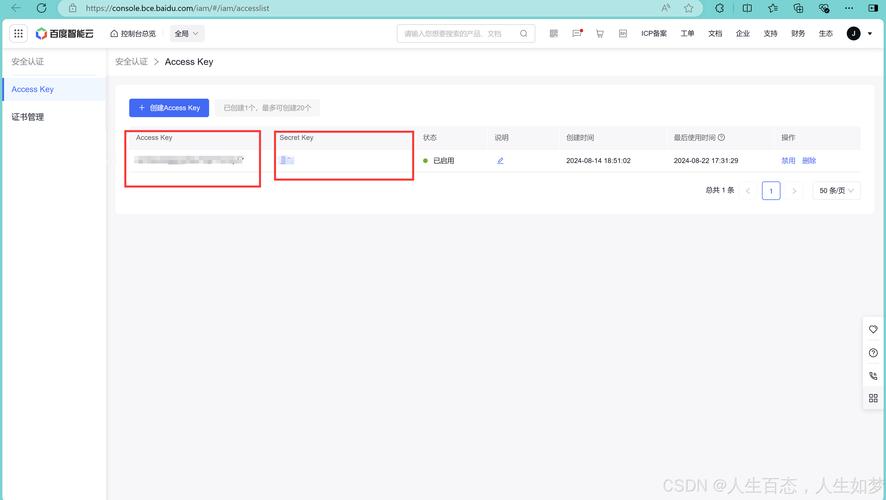
Task: Reload the page with the refresh icon
Action: 41,8
